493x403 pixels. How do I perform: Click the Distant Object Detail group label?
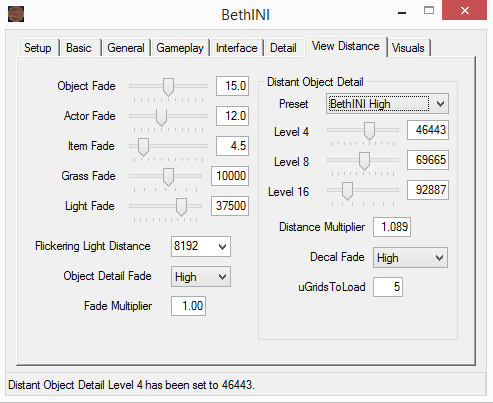(315, 82)
